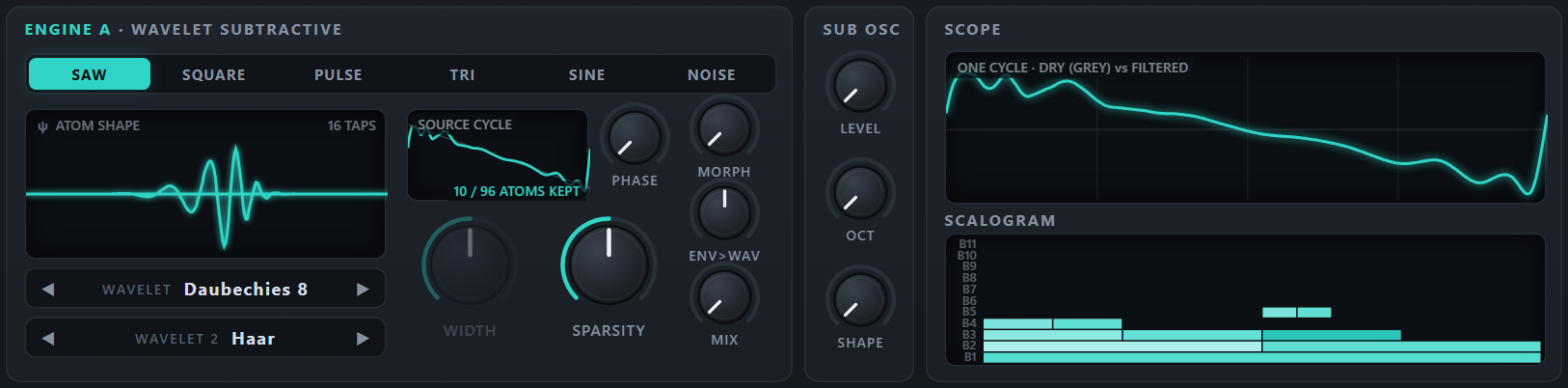Click the 'ENGINE A · WAVELET SUBTRACTIVE' heading

point(183,30)
